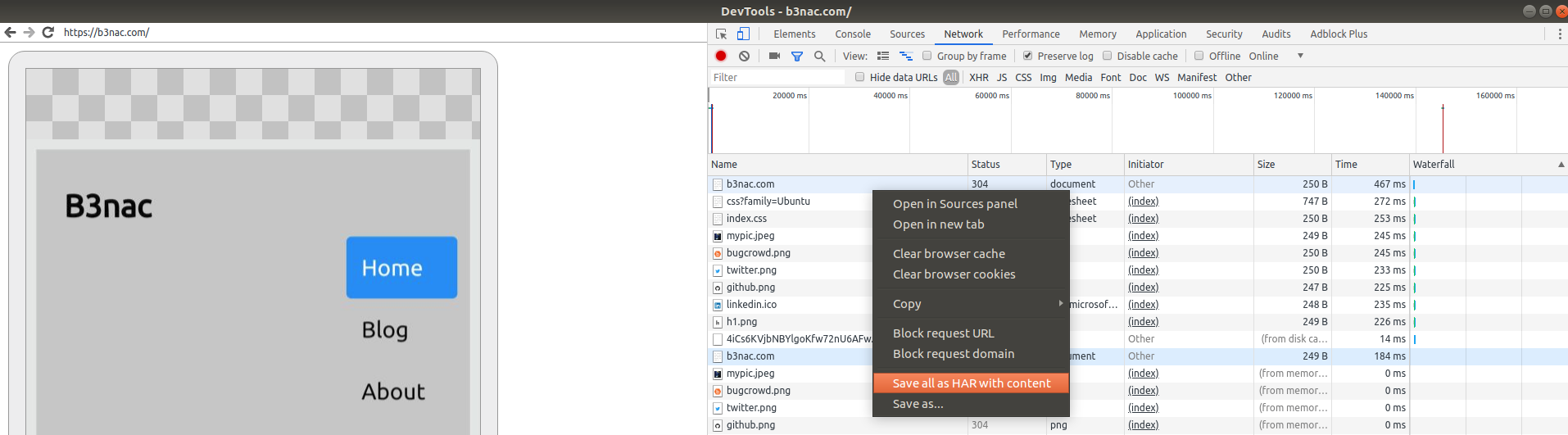
Task: Sort by the Size column header
Action: [1292, 165]
